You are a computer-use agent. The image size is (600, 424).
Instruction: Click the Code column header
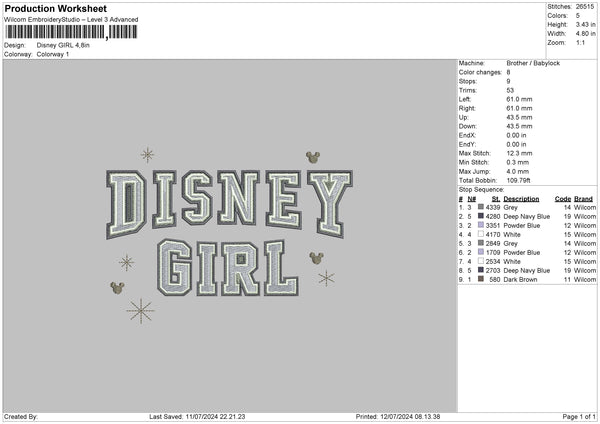[563, 198]
